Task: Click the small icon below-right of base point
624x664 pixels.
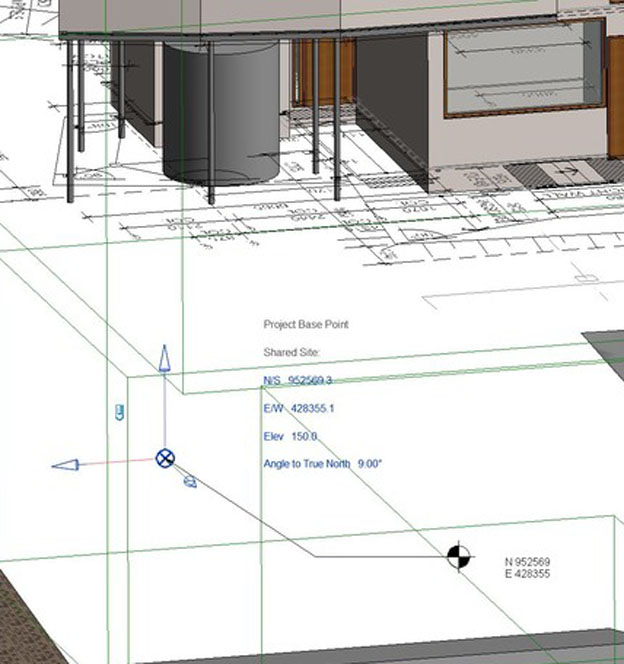Action: (x=190, y=482)
